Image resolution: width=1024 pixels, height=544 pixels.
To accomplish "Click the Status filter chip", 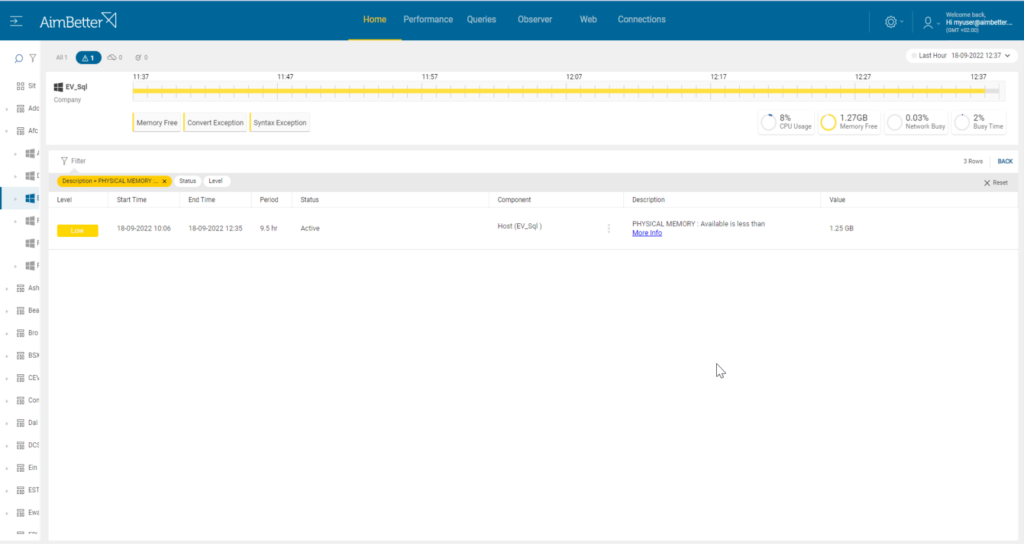I will pyautogui.click(x=187, y=181).
